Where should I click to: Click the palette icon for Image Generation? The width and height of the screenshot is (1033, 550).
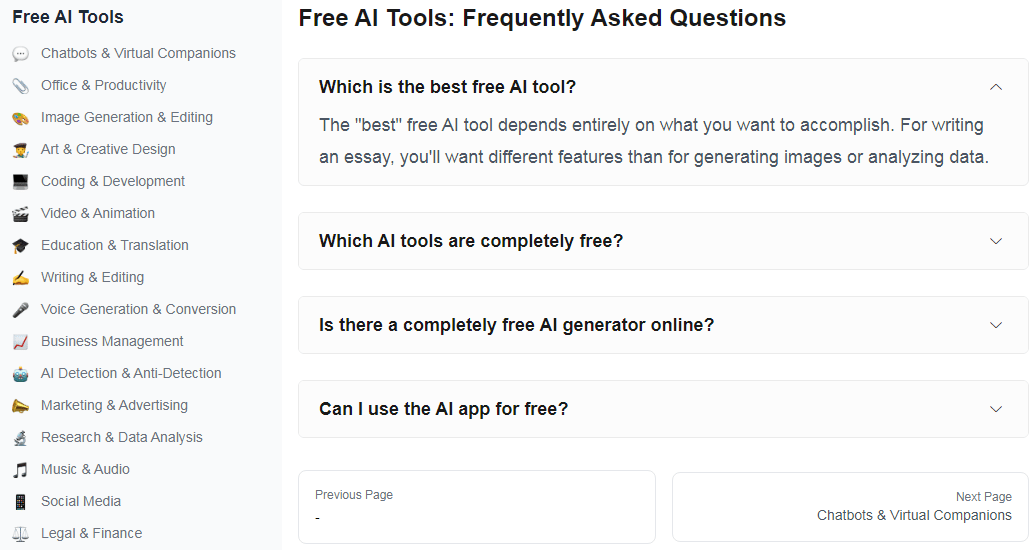pos(20,118)
